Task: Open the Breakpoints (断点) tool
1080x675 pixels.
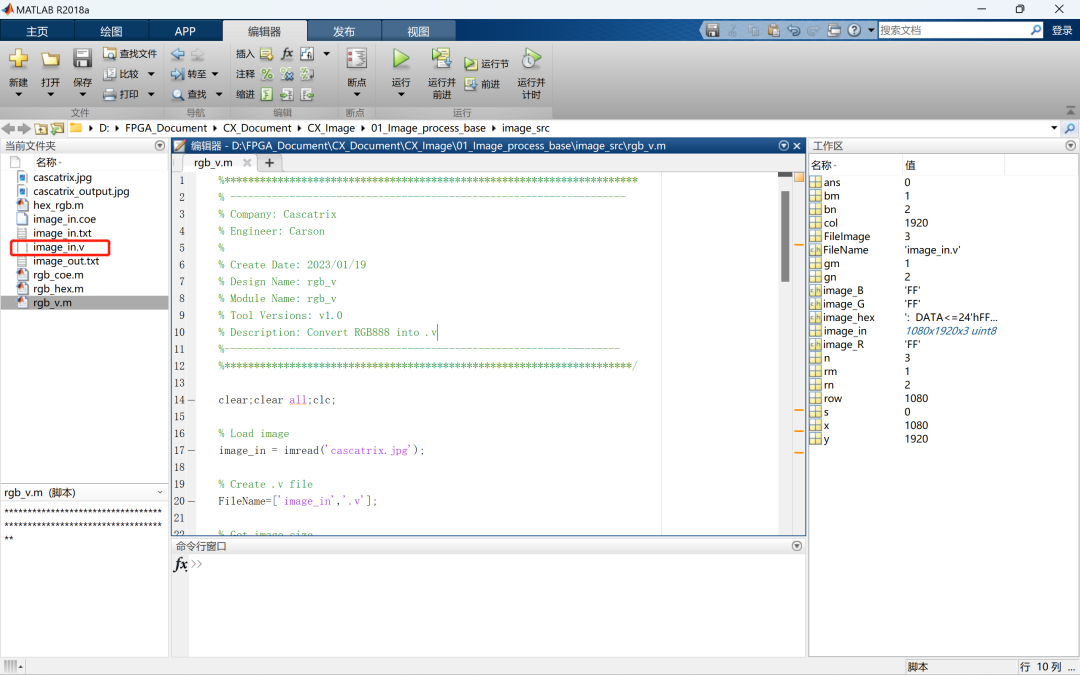Action: coord(356,60)
